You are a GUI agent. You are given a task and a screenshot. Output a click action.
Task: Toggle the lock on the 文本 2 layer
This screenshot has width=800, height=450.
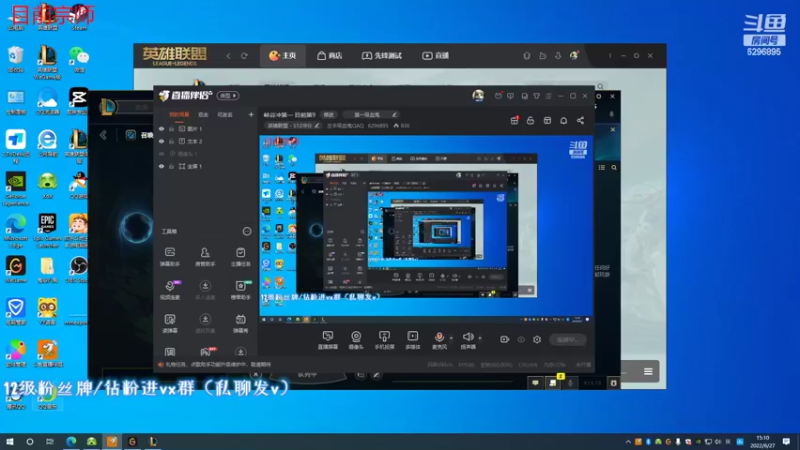point(171,141)
